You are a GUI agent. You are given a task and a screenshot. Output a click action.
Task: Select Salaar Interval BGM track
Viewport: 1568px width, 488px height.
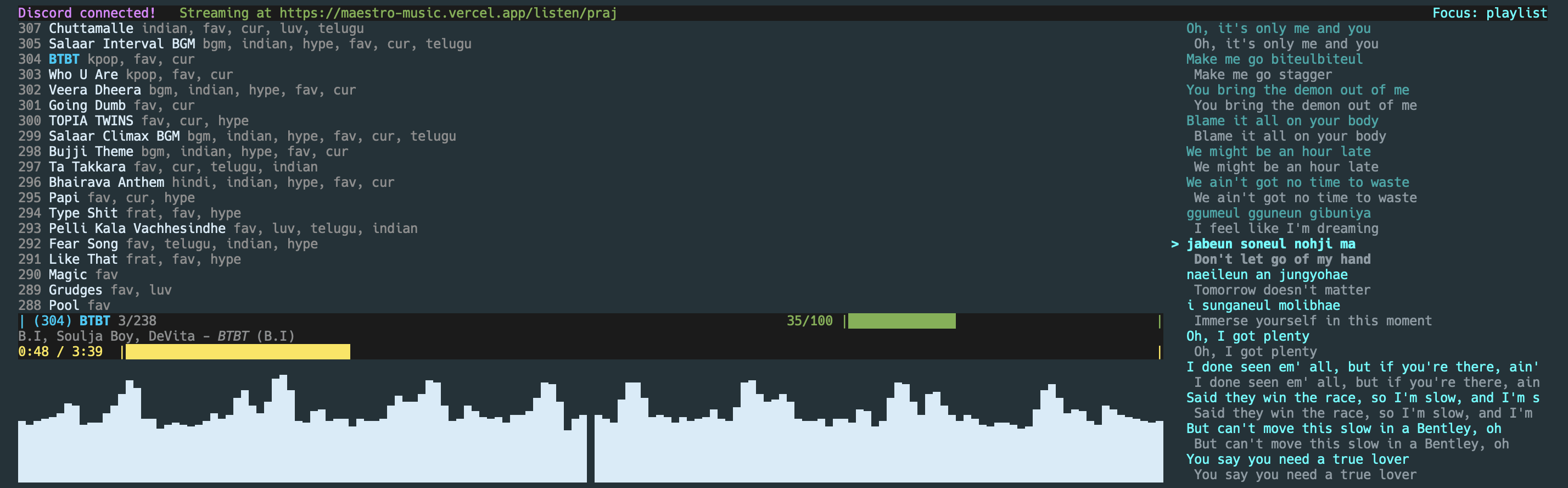point(122,44)
